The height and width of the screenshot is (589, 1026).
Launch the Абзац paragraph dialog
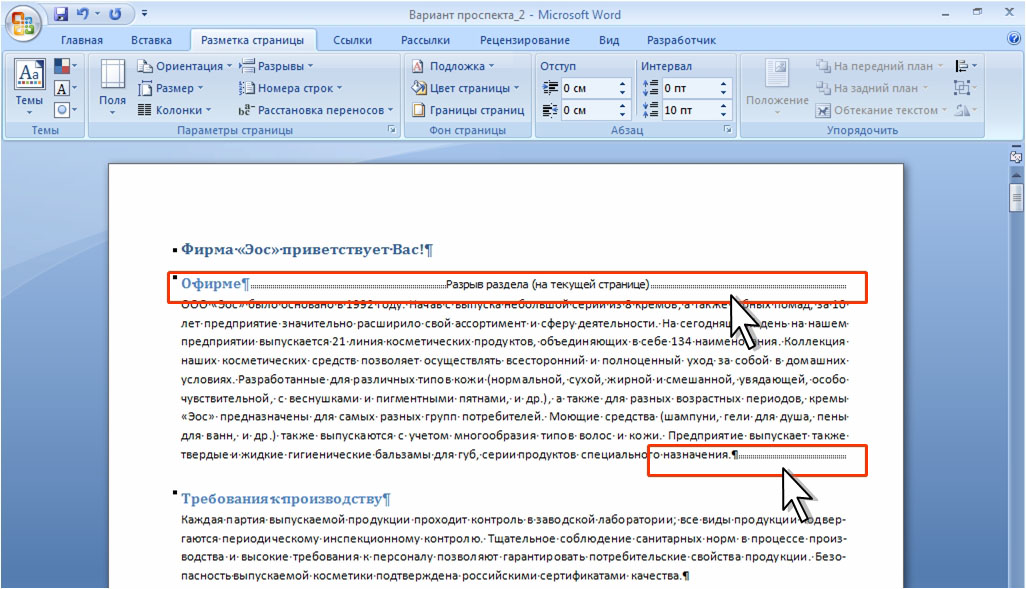click(x=728, y=130)
